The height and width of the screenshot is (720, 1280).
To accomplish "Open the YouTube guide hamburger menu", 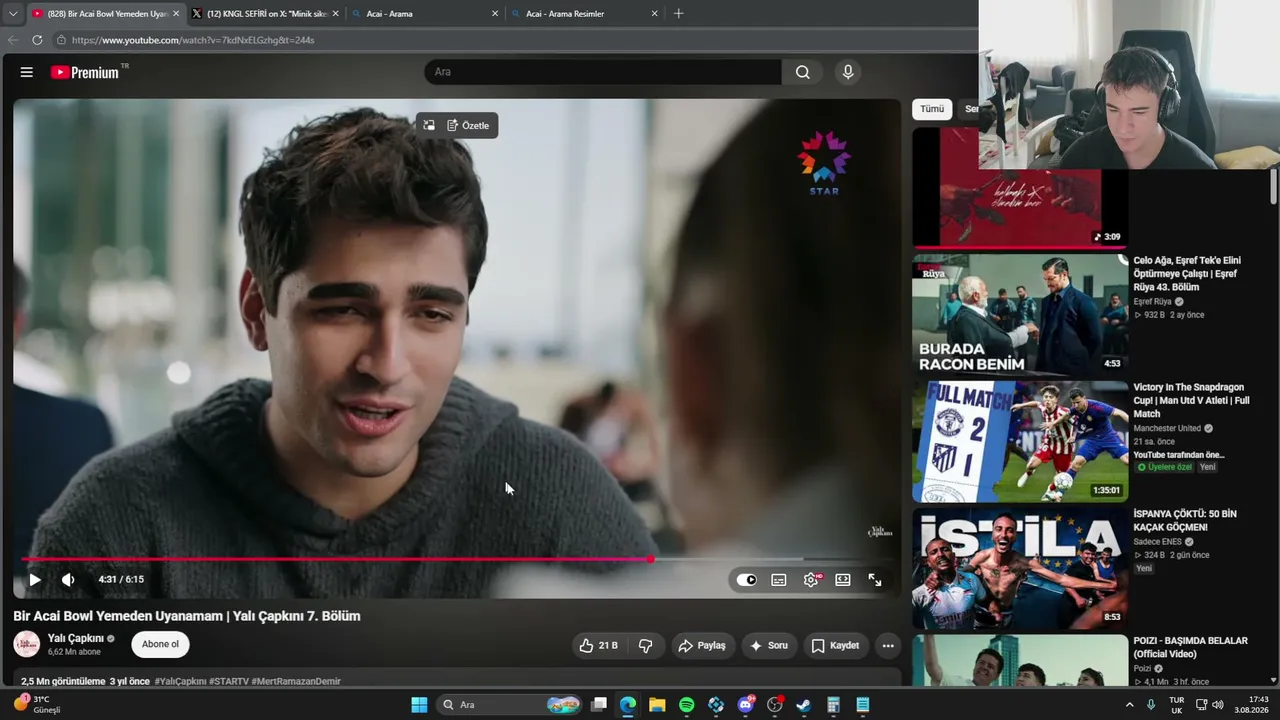I will tap(27, 72).
